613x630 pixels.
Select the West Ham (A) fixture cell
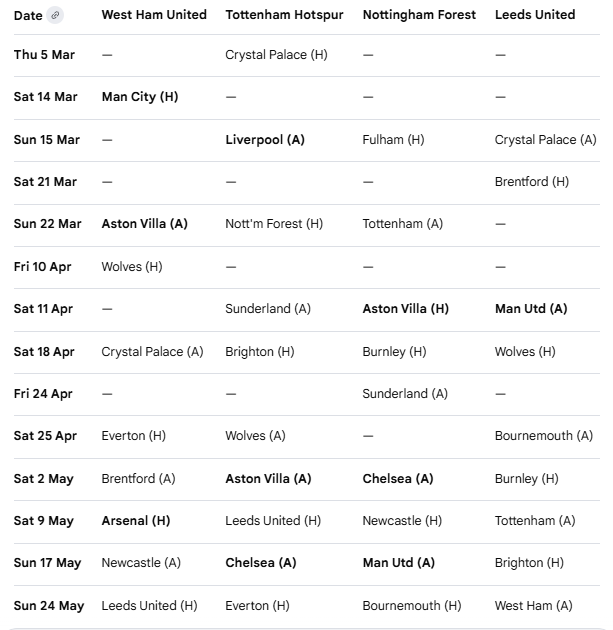tap(533, 606)
